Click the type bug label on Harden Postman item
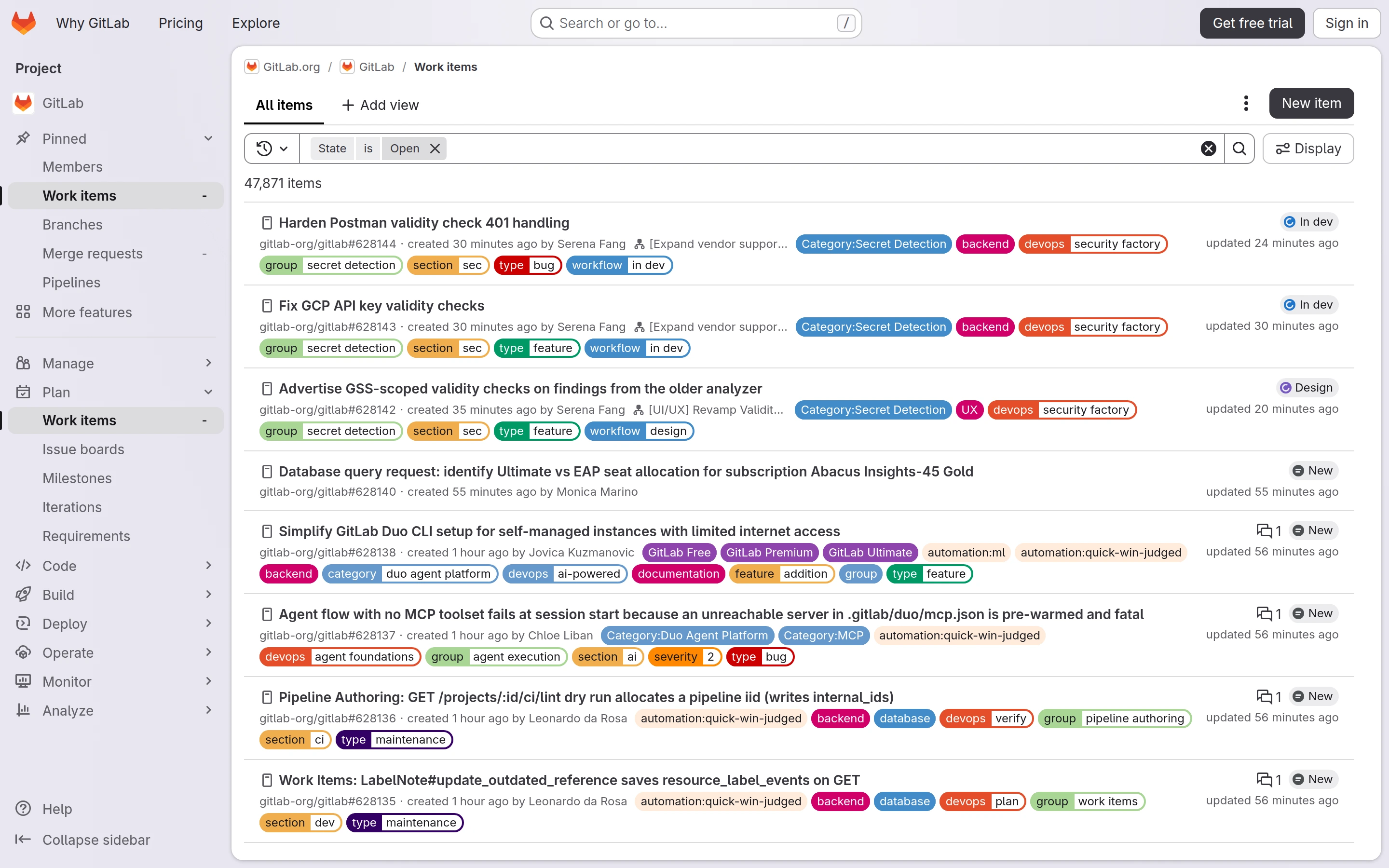 pos(528,265)
